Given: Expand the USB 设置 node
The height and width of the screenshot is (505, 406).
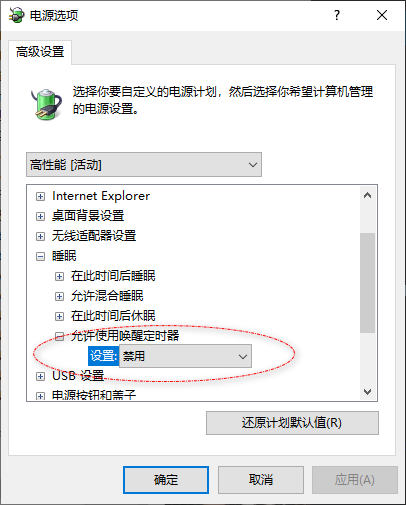Looking at the screenshot, I should tap(40, 376).
